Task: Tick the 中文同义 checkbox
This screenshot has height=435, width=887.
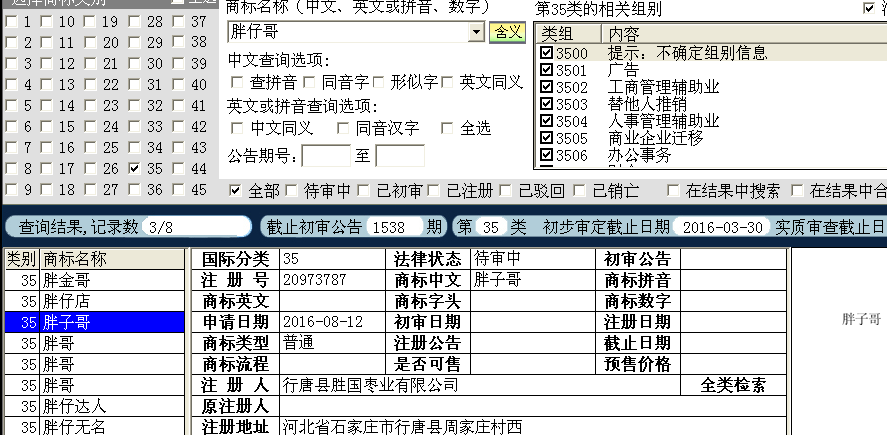Action: point(237,128)
